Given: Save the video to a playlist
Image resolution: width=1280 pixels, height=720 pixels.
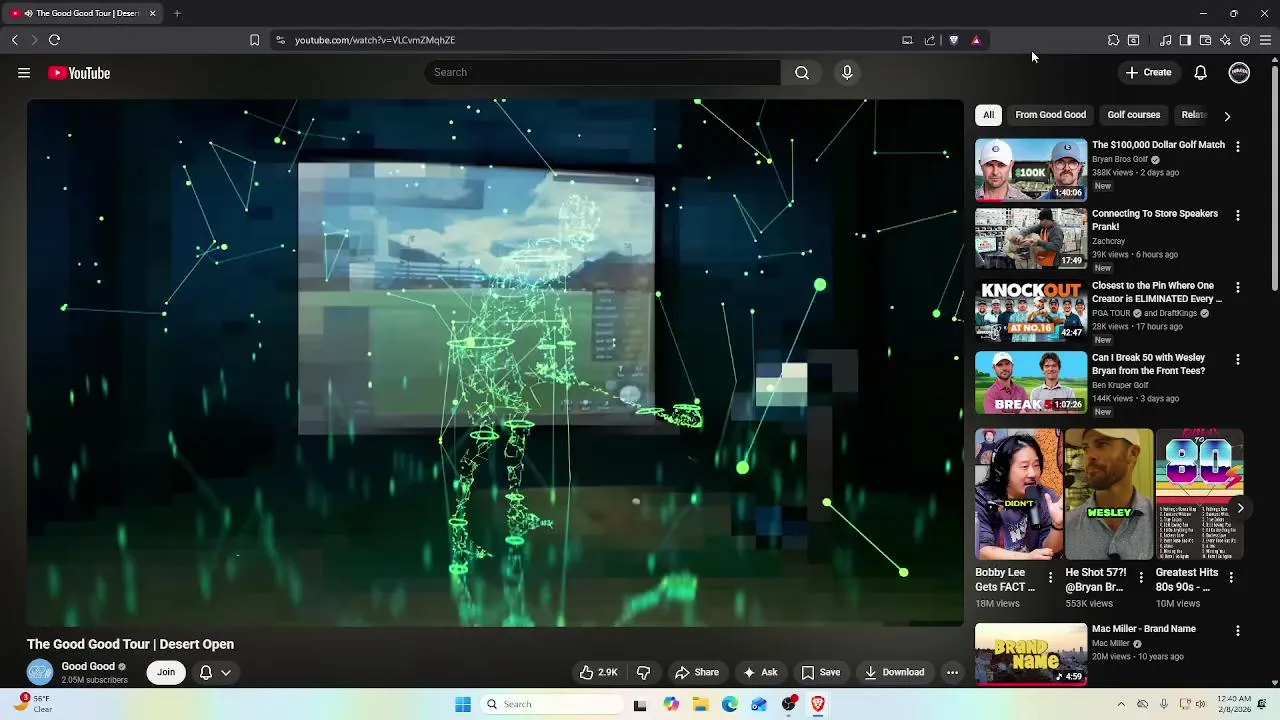Looking at the screenshot, I should tap(821, 672).
